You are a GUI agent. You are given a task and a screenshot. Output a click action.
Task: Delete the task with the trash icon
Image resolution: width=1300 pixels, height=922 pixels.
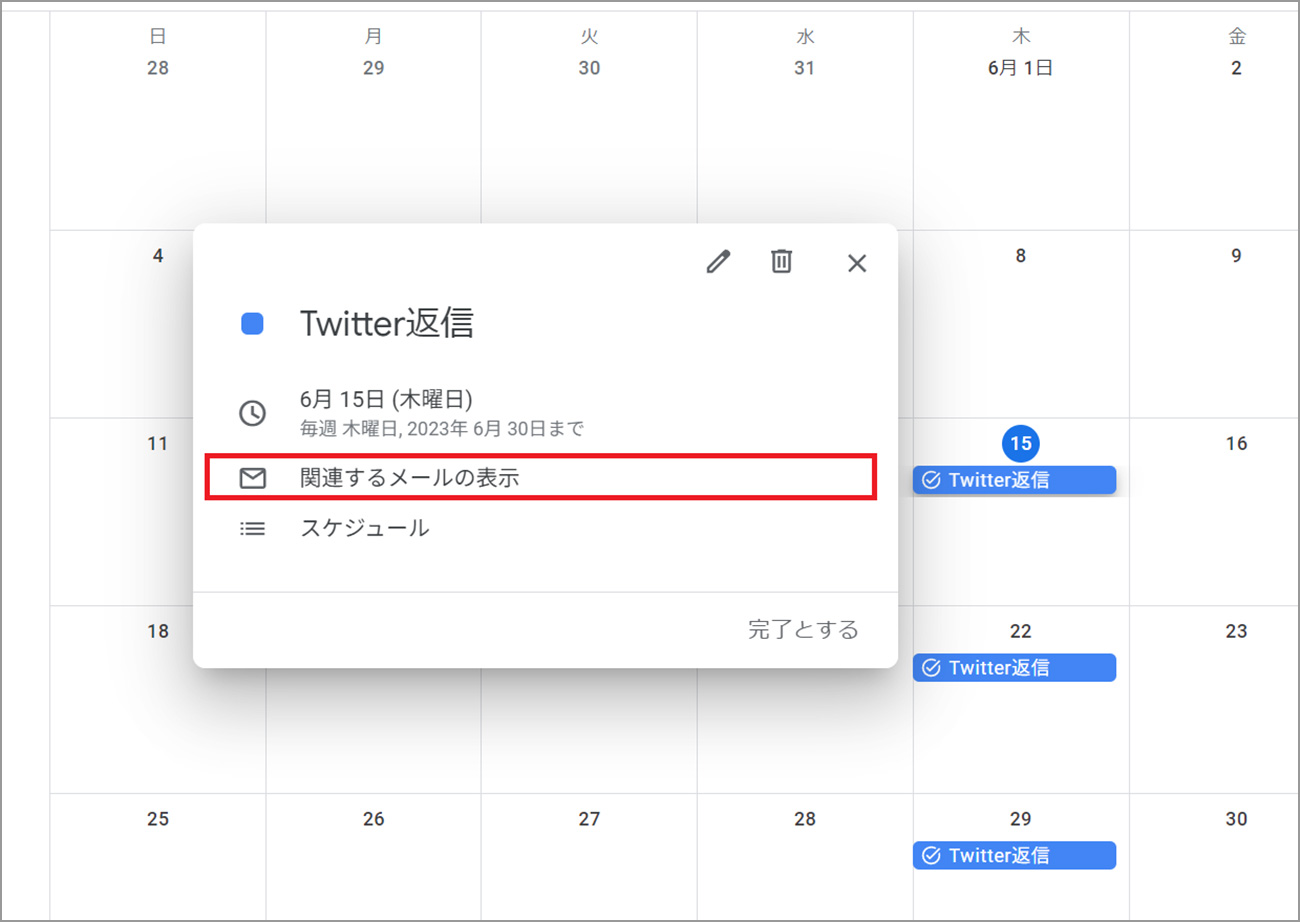tap(781, 262)
